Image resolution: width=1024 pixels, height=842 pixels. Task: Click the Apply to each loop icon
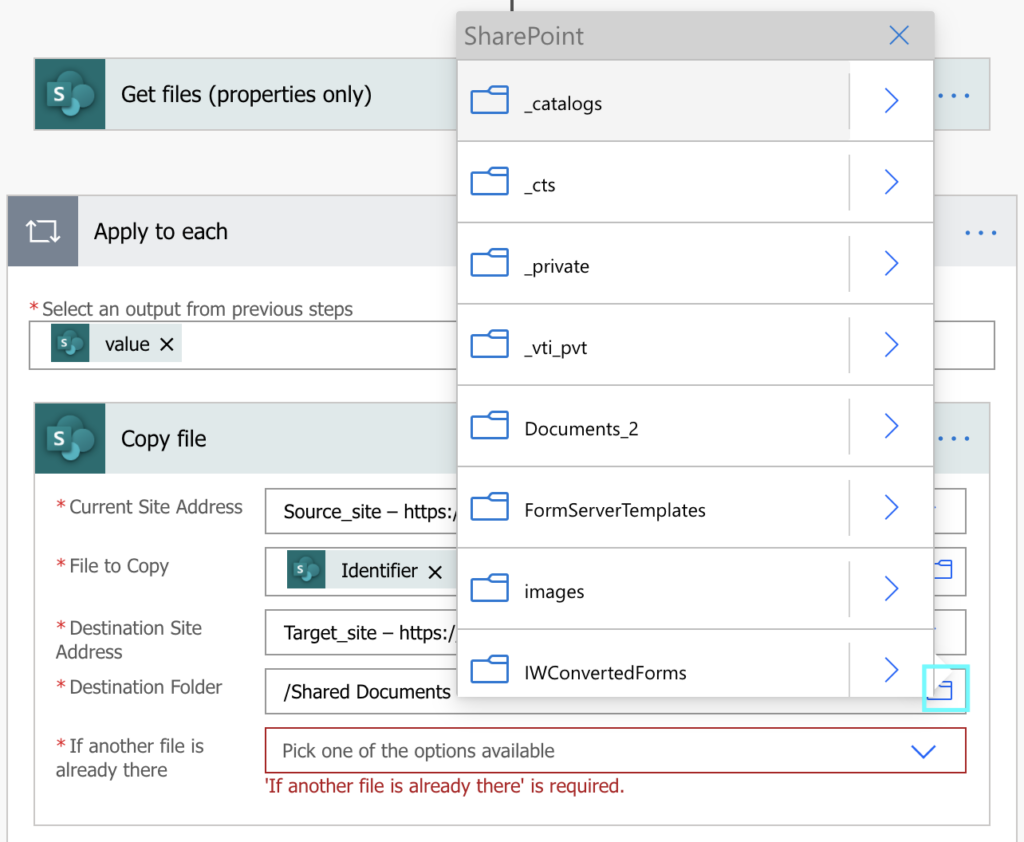(43, 231)
